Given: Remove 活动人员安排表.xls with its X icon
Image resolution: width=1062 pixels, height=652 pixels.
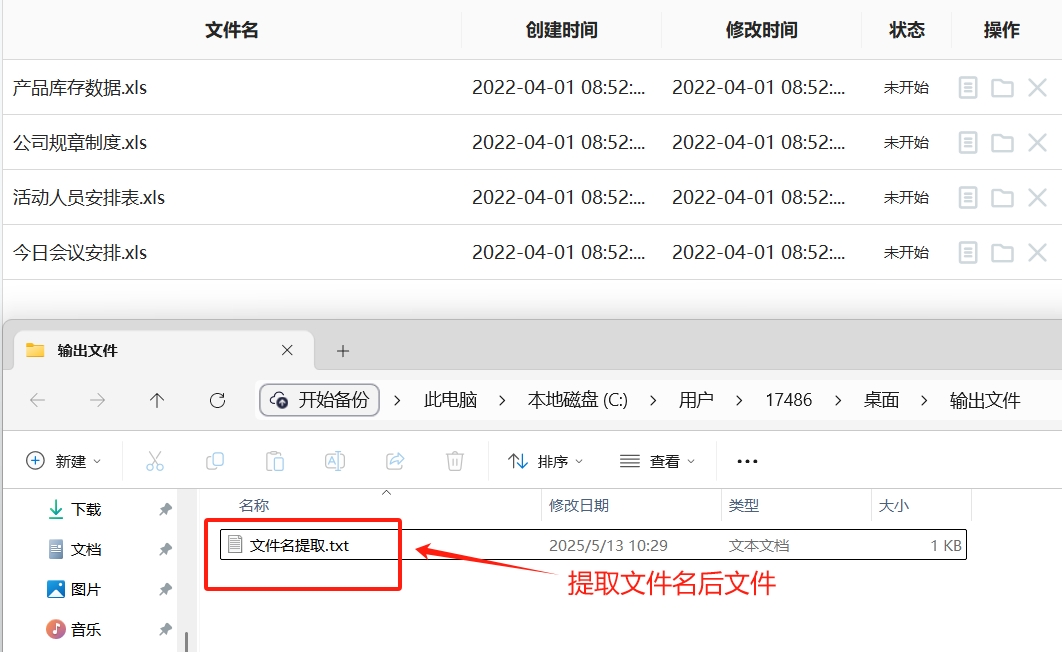Looking at the screenshot, I should pyautogui.click(x=1038, y=198).
